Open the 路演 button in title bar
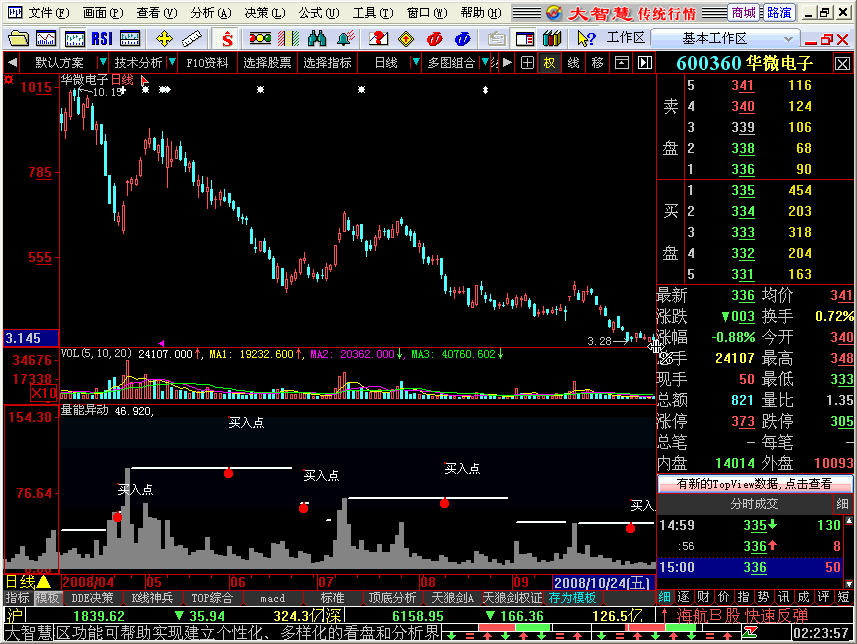The image size is (857, 644). click(x=779, y=13)
